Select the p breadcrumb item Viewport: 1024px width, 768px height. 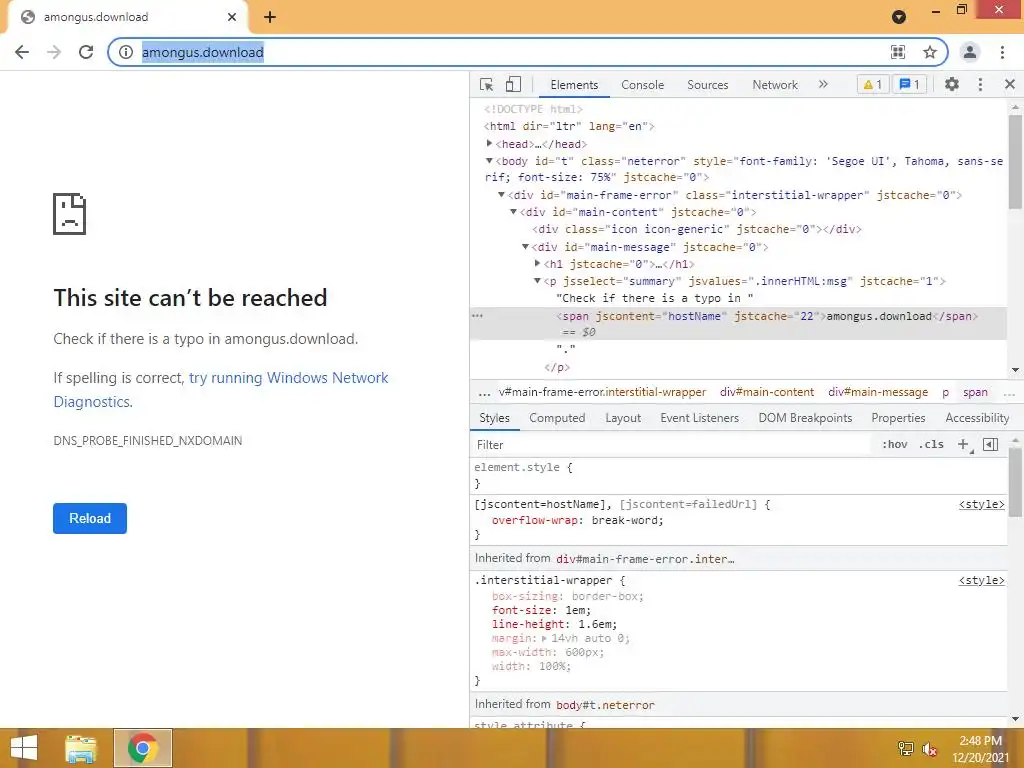[x=945, y=392]
